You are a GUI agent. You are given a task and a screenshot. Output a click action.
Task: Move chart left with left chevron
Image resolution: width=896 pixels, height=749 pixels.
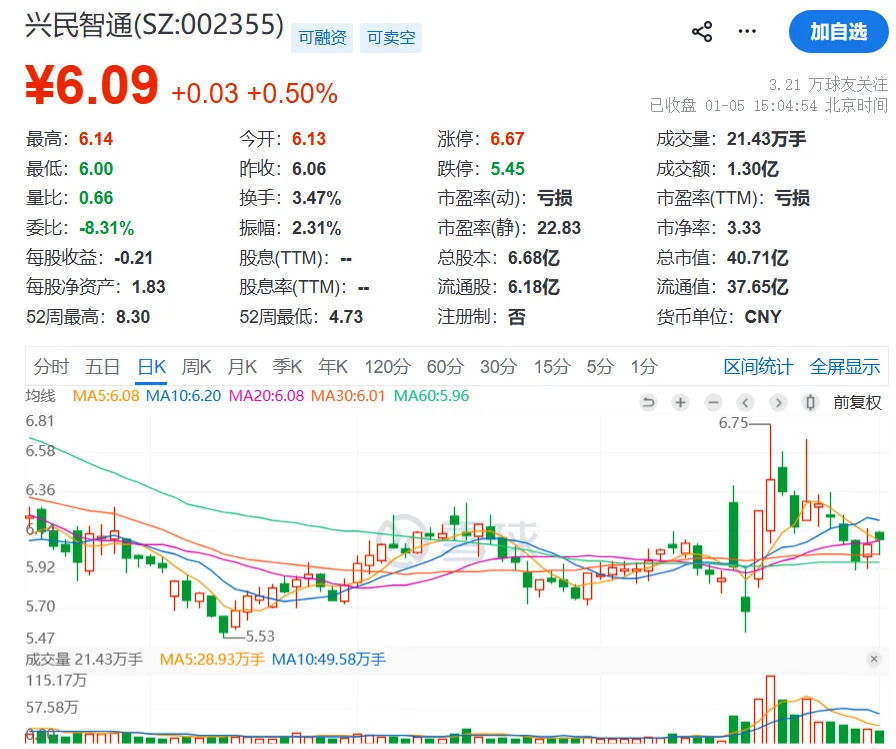click(745, 403)
